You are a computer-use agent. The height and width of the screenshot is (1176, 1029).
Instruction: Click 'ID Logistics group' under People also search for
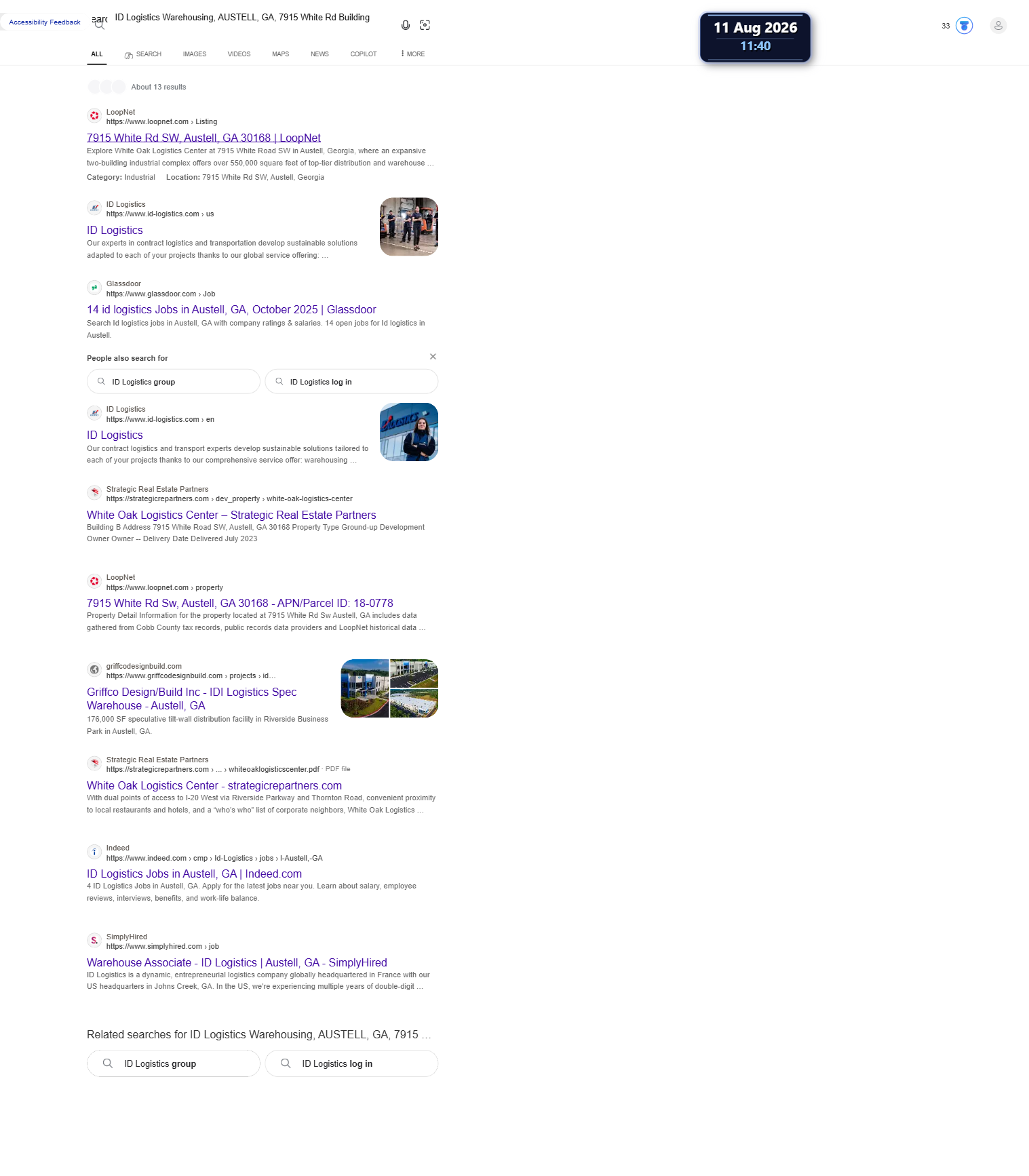[x=174, y=382]
